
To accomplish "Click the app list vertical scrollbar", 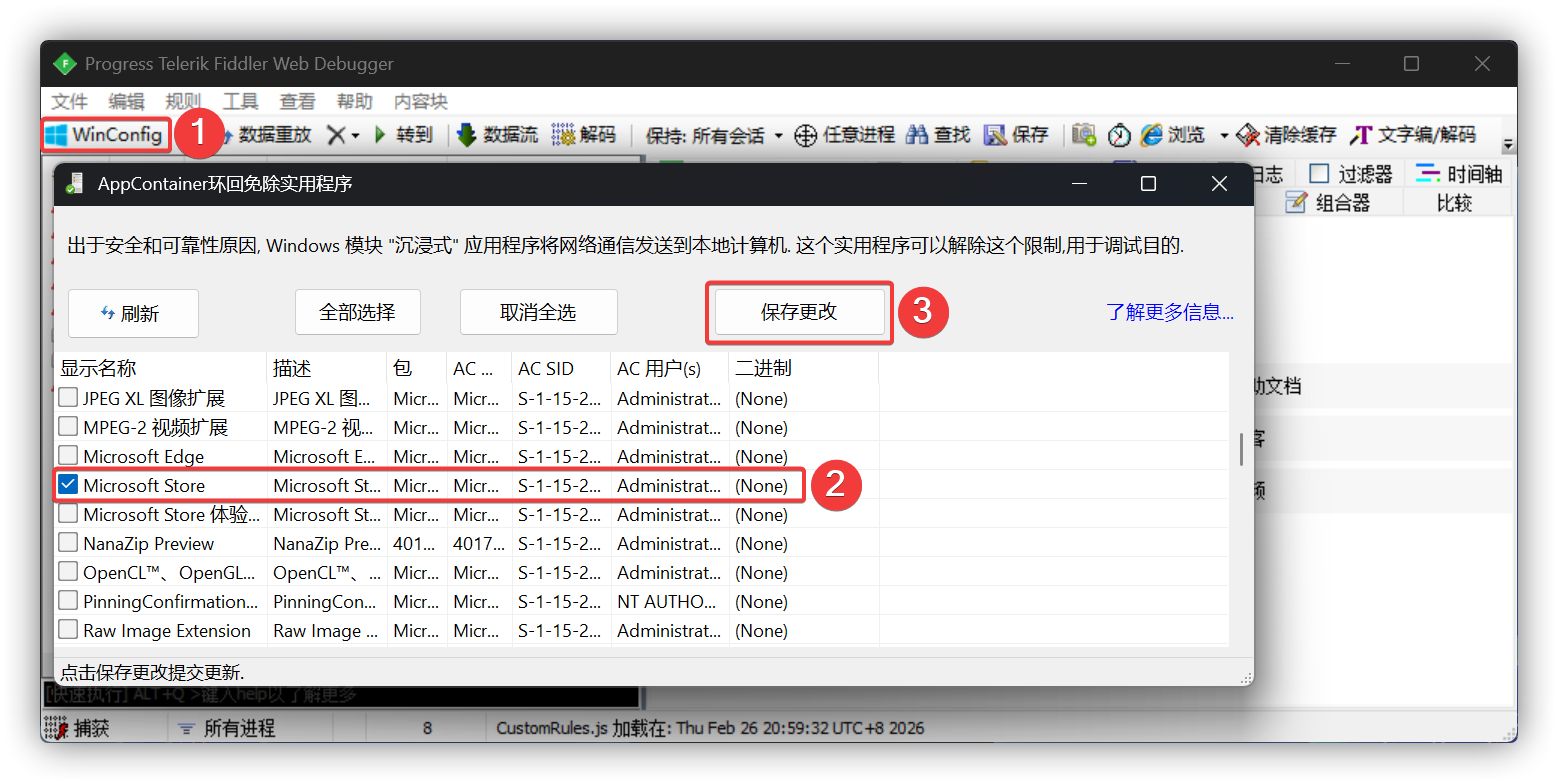I will point(1241,450).
